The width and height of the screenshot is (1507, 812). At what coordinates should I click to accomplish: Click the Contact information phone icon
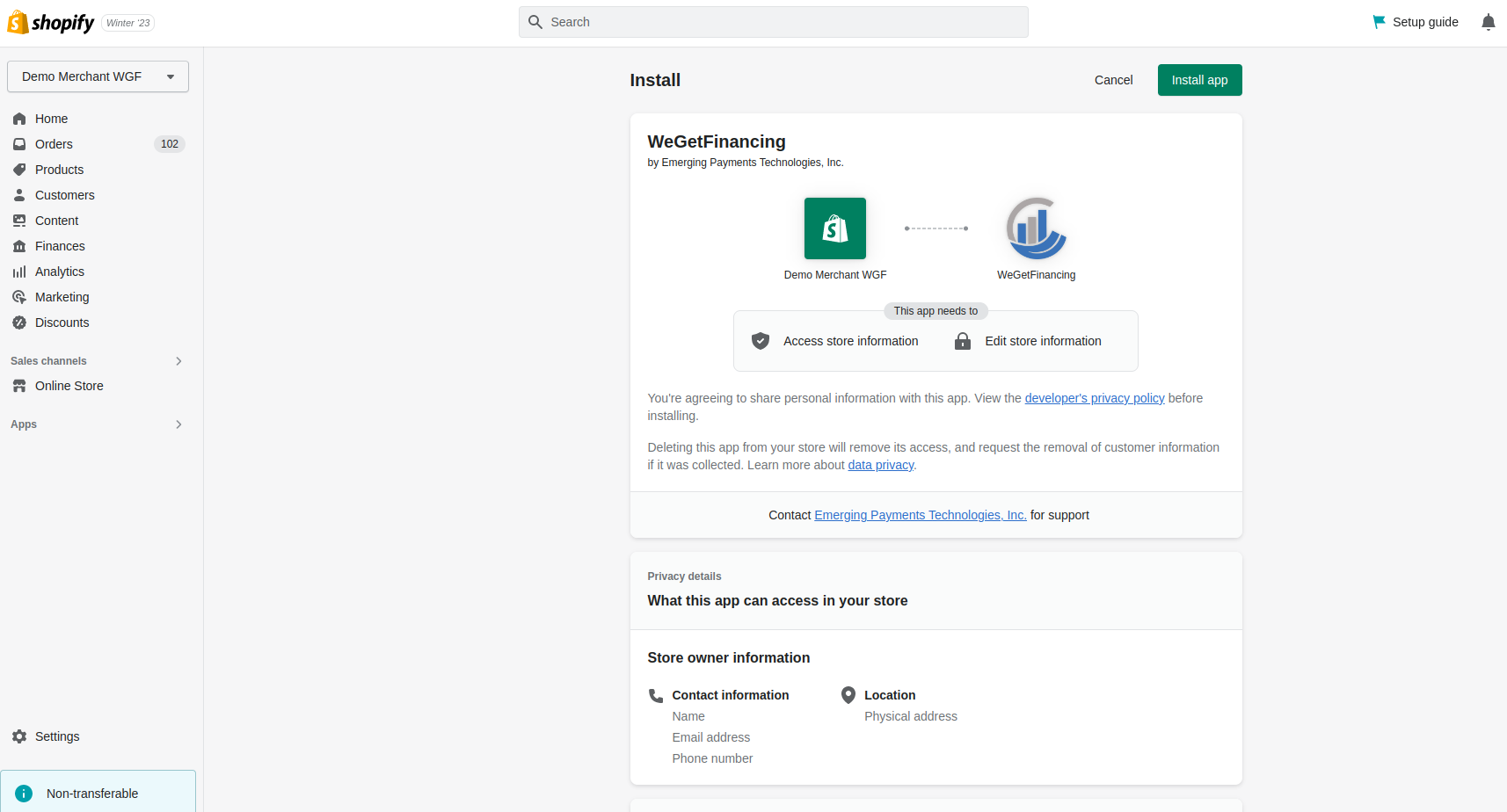tap(656, 695)
